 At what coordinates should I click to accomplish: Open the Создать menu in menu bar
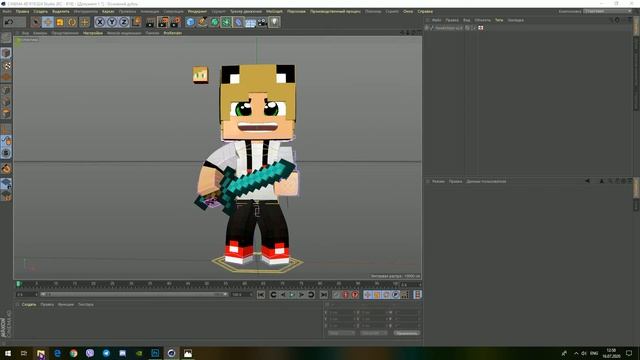tap(40, 11)
